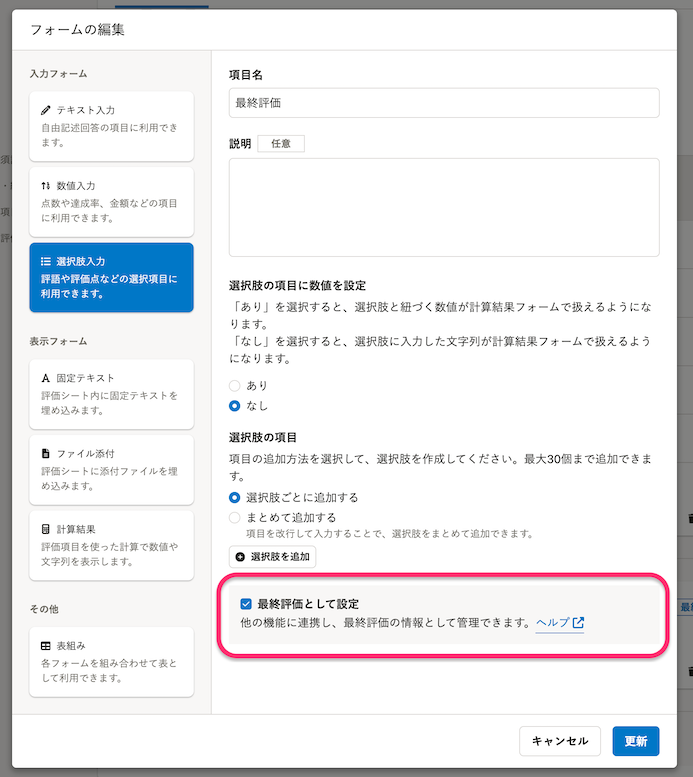The width and height of the screenshot is (693, 777).
Task: Click the 選択肢を追加 button
Action: coord(272,556)
